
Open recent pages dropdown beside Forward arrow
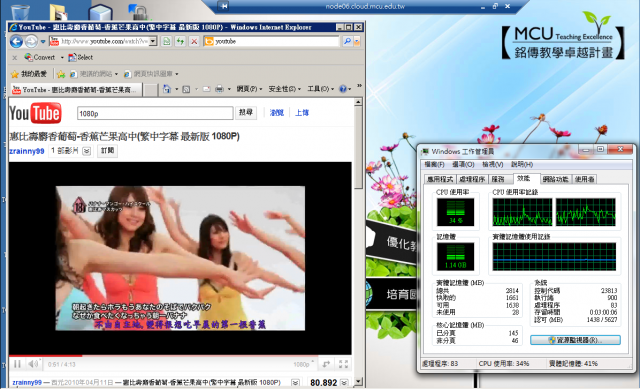click(x=43, y=41)
